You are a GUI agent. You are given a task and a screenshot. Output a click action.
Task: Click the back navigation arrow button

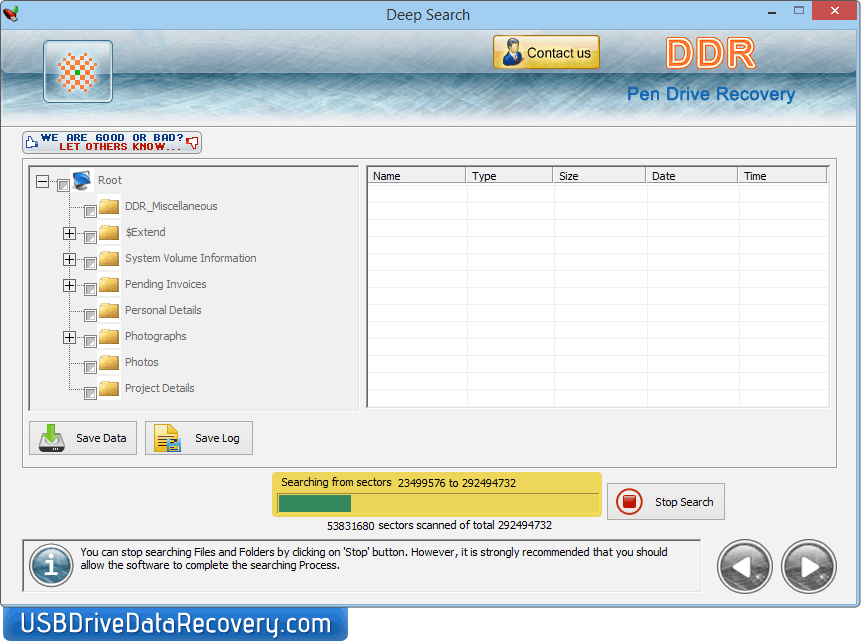tap(744, 566)
